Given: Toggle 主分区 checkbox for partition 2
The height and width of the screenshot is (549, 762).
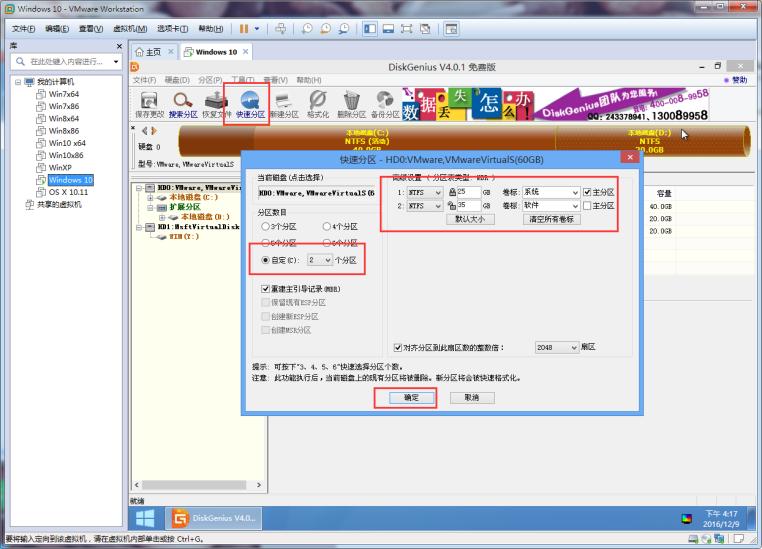Looking at the screenshot, I should (x=587, y=206).
